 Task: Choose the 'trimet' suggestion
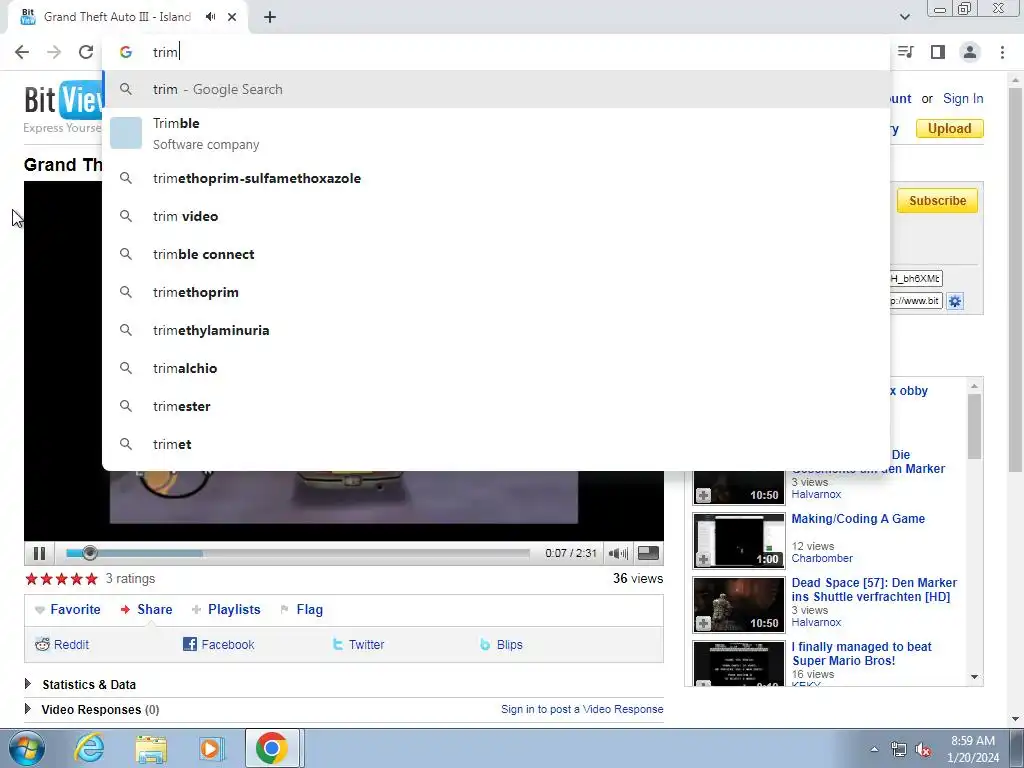[496, 444]
